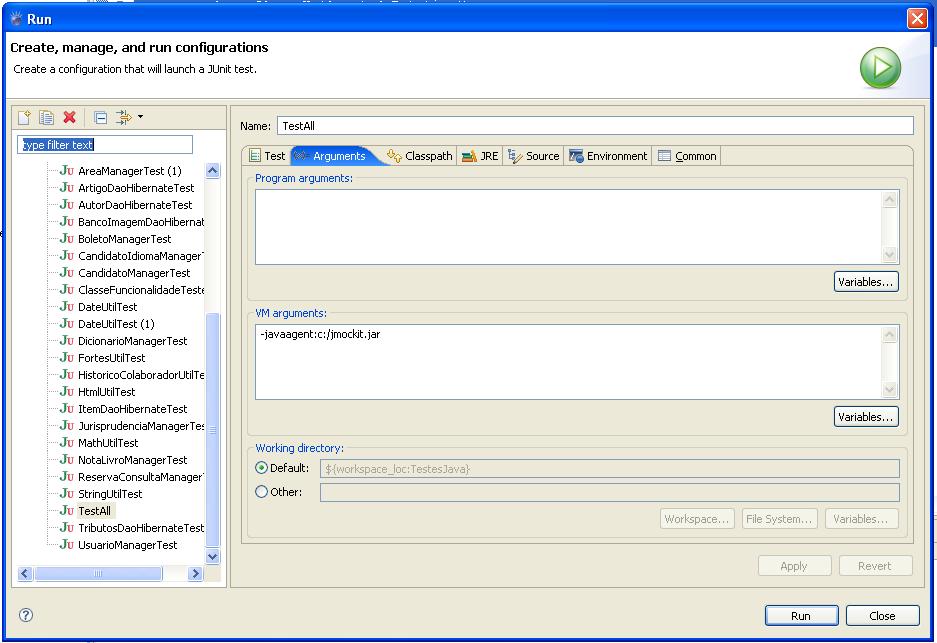Image resolution: width=937 pixels, height=643 pixels.
Task: Click the Run button
Action: (801, 616)
